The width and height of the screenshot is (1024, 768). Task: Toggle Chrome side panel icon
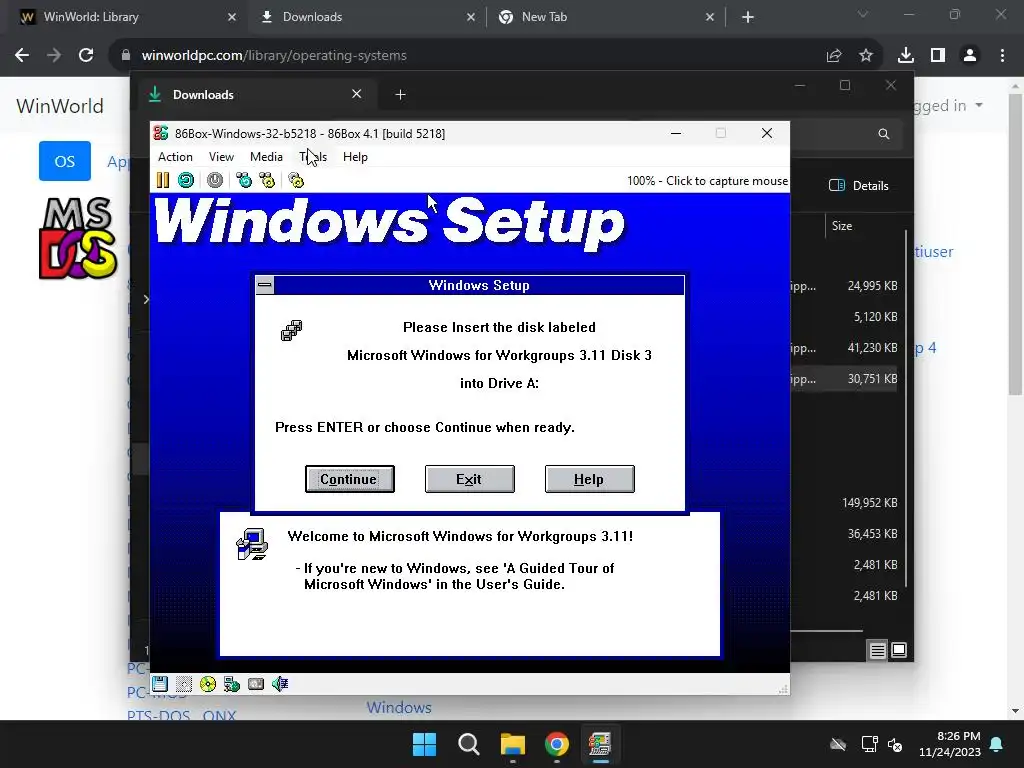938,56
